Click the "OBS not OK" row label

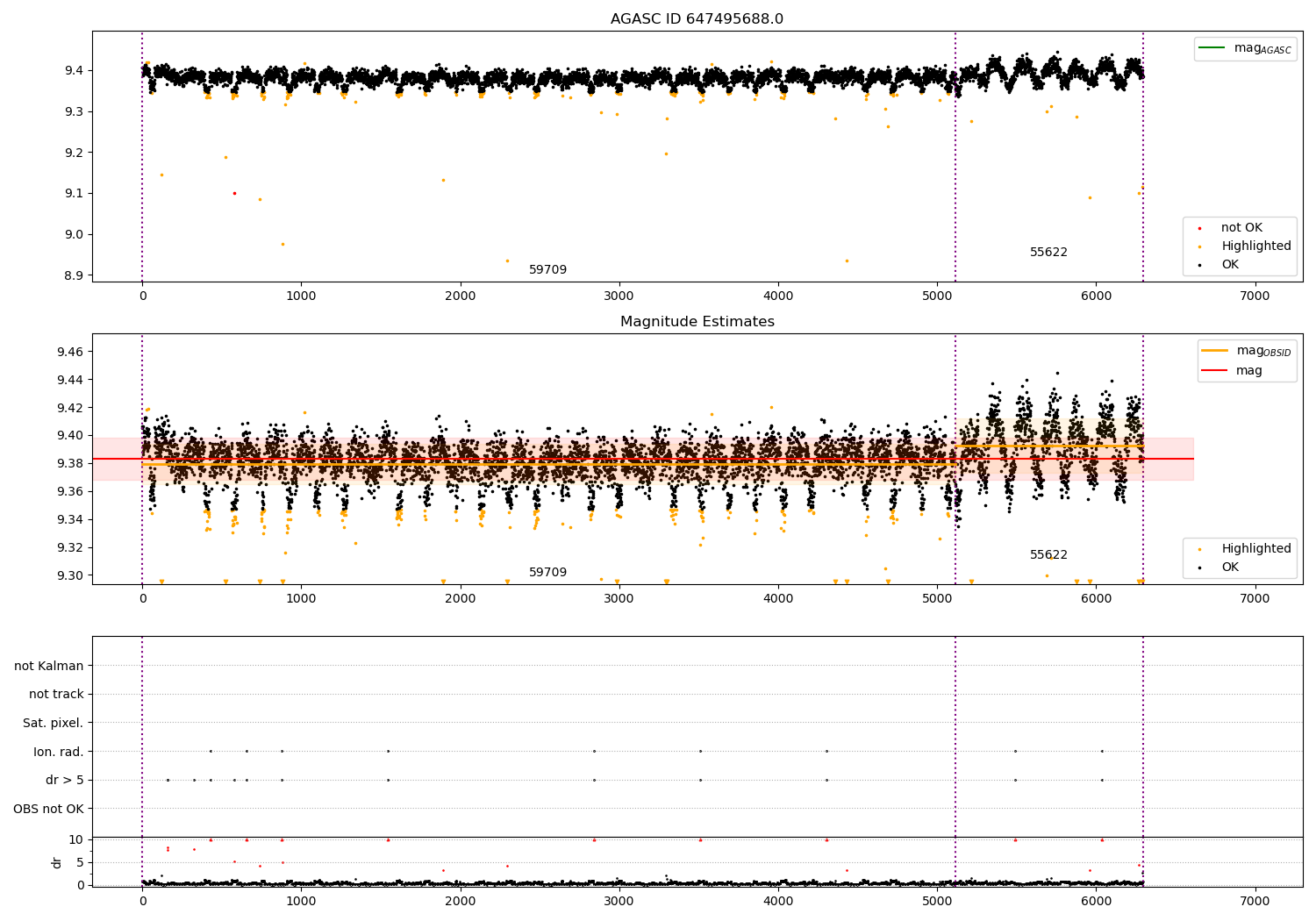click(48, 809)
